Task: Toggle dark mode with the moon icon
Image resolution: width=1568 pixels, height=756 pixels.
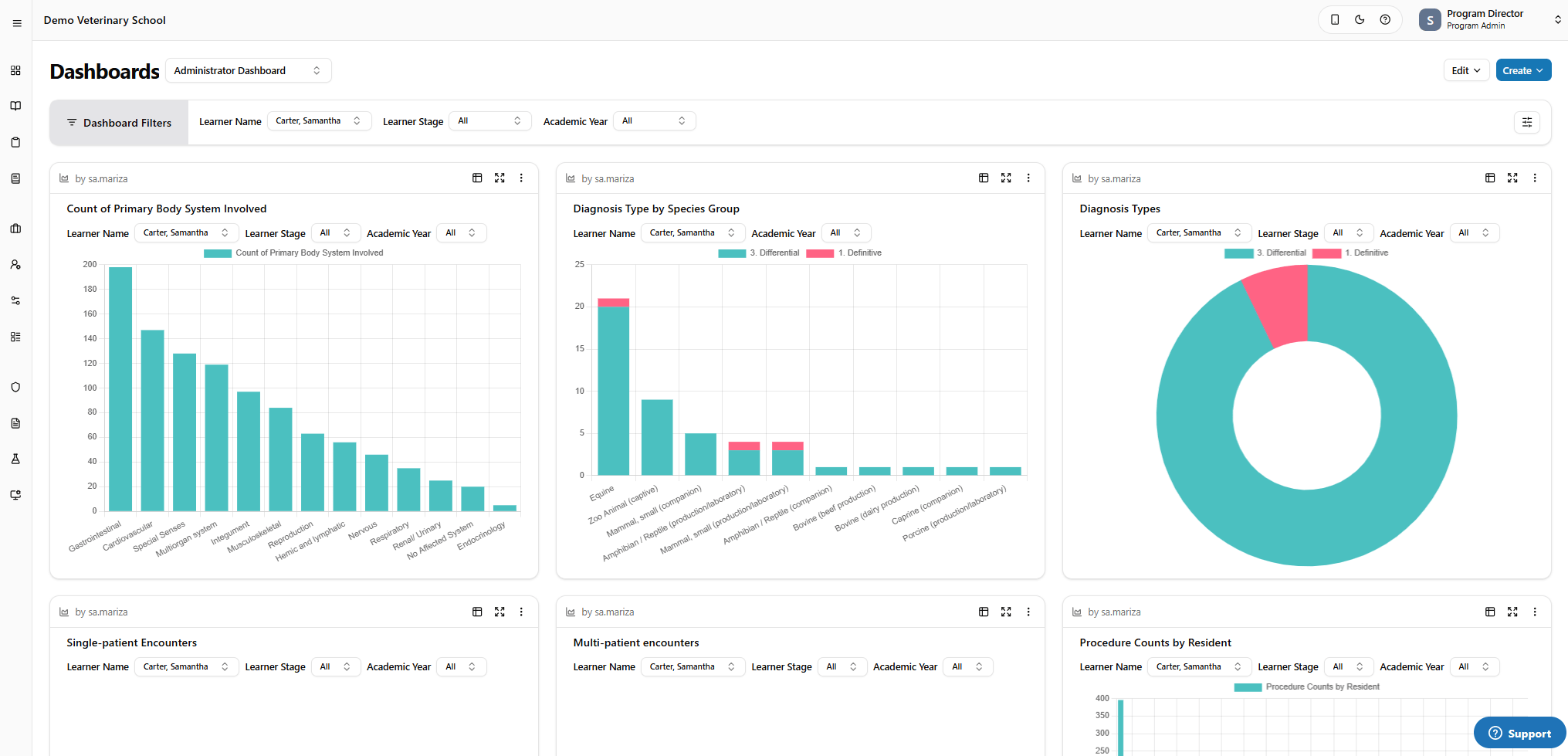Action: click(x=1360, y=20)
